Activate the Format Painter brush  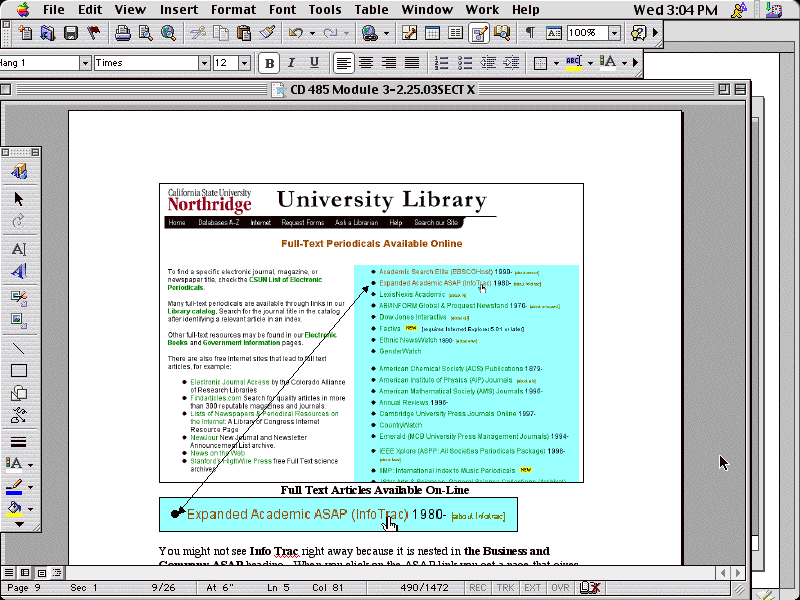point(267,34)
